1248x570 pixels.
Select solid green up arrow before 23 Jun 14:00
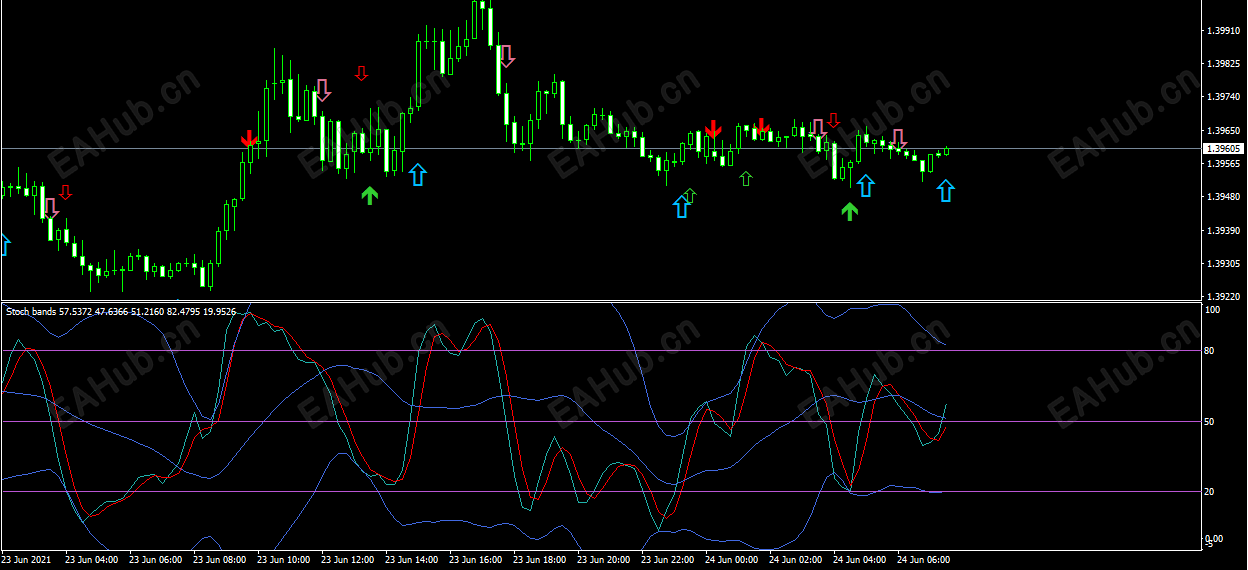click(x=370, y=195)
